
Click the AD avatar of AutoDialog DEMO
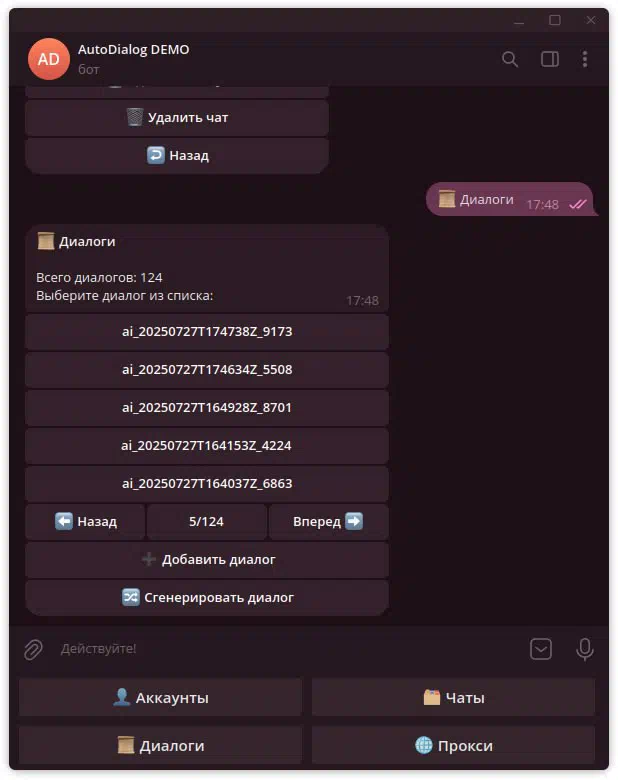click(48, 59)
